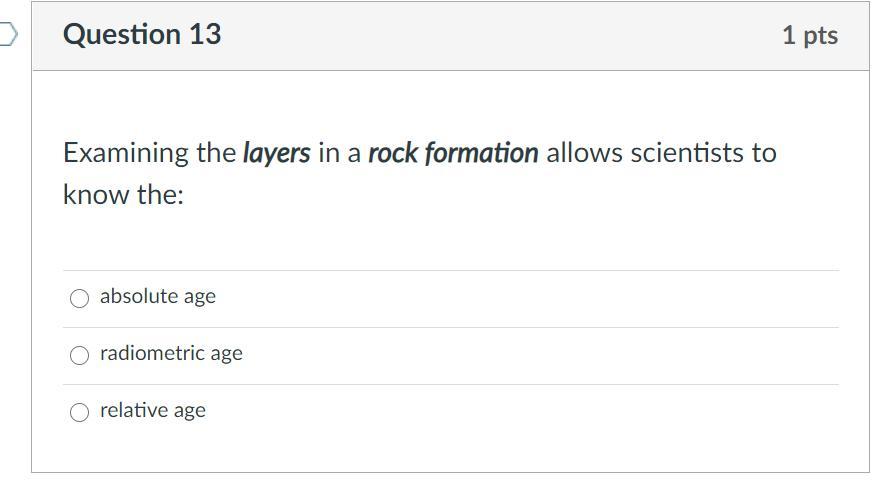Pick the relative age radio button
The width and height of the screenshot is (892, 493).
(79, 412)
